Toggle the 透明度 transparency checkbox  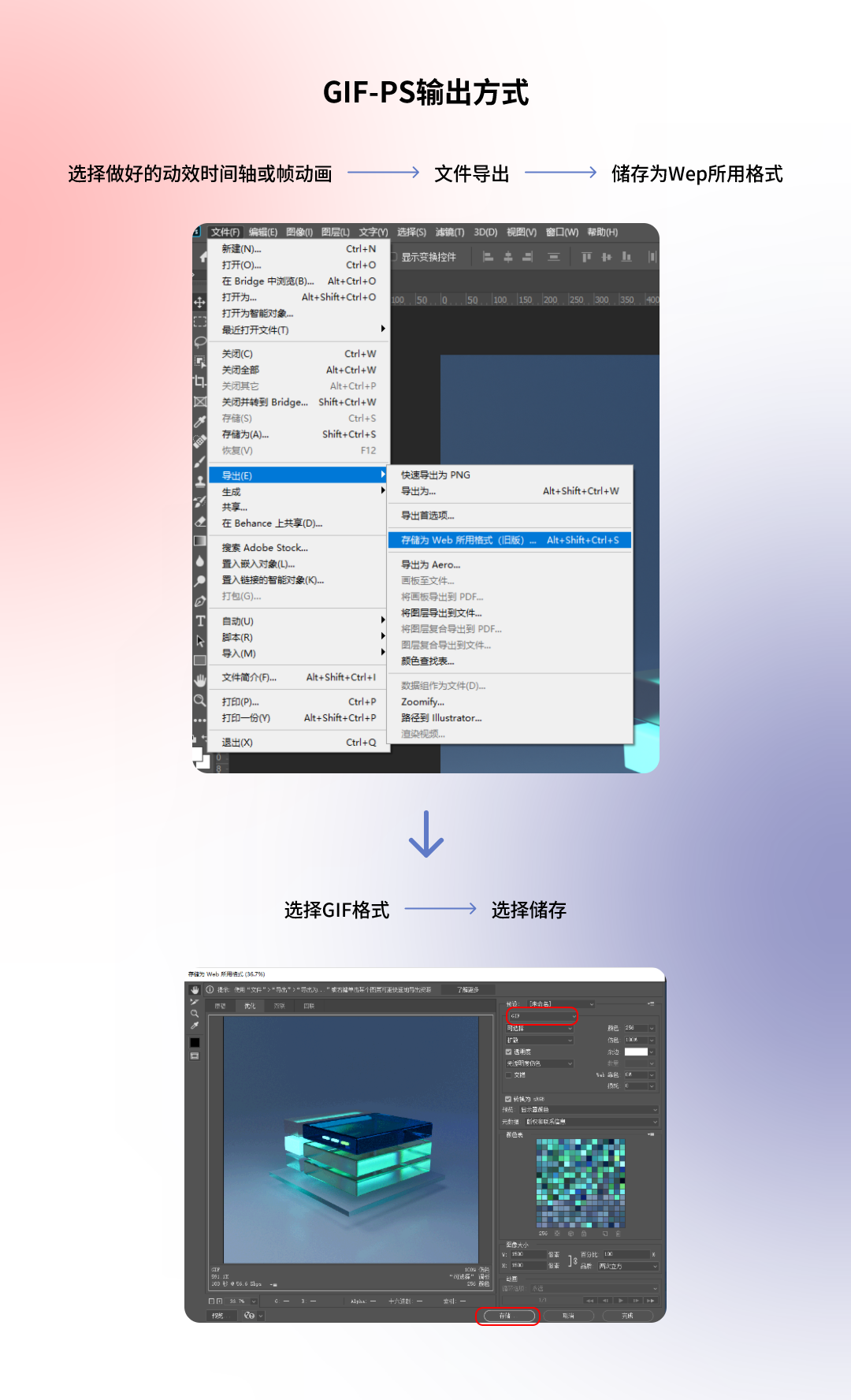508,1052
